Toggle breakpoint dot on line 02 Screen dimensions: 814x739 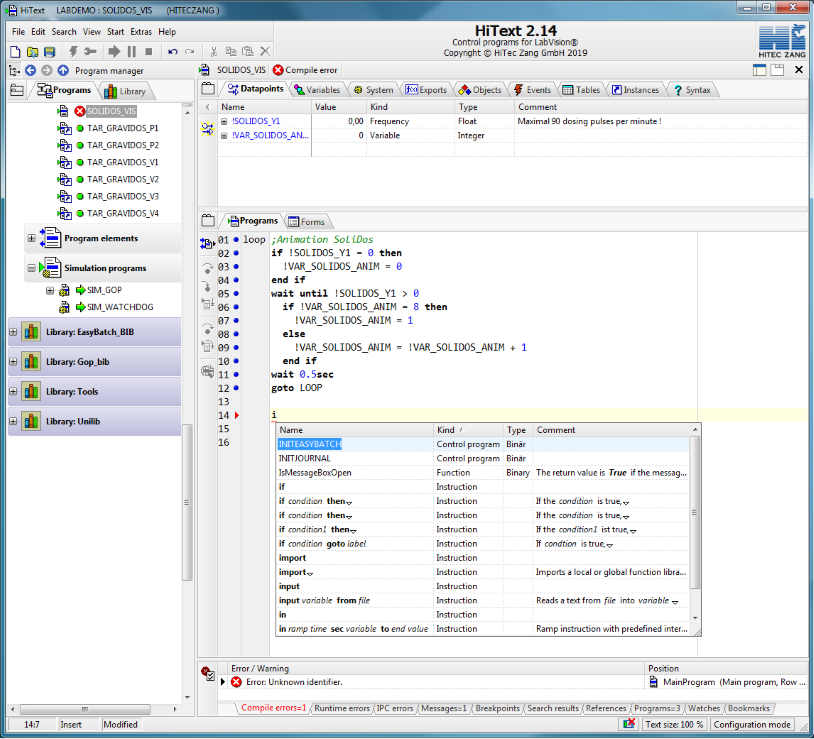coord(236,253)
